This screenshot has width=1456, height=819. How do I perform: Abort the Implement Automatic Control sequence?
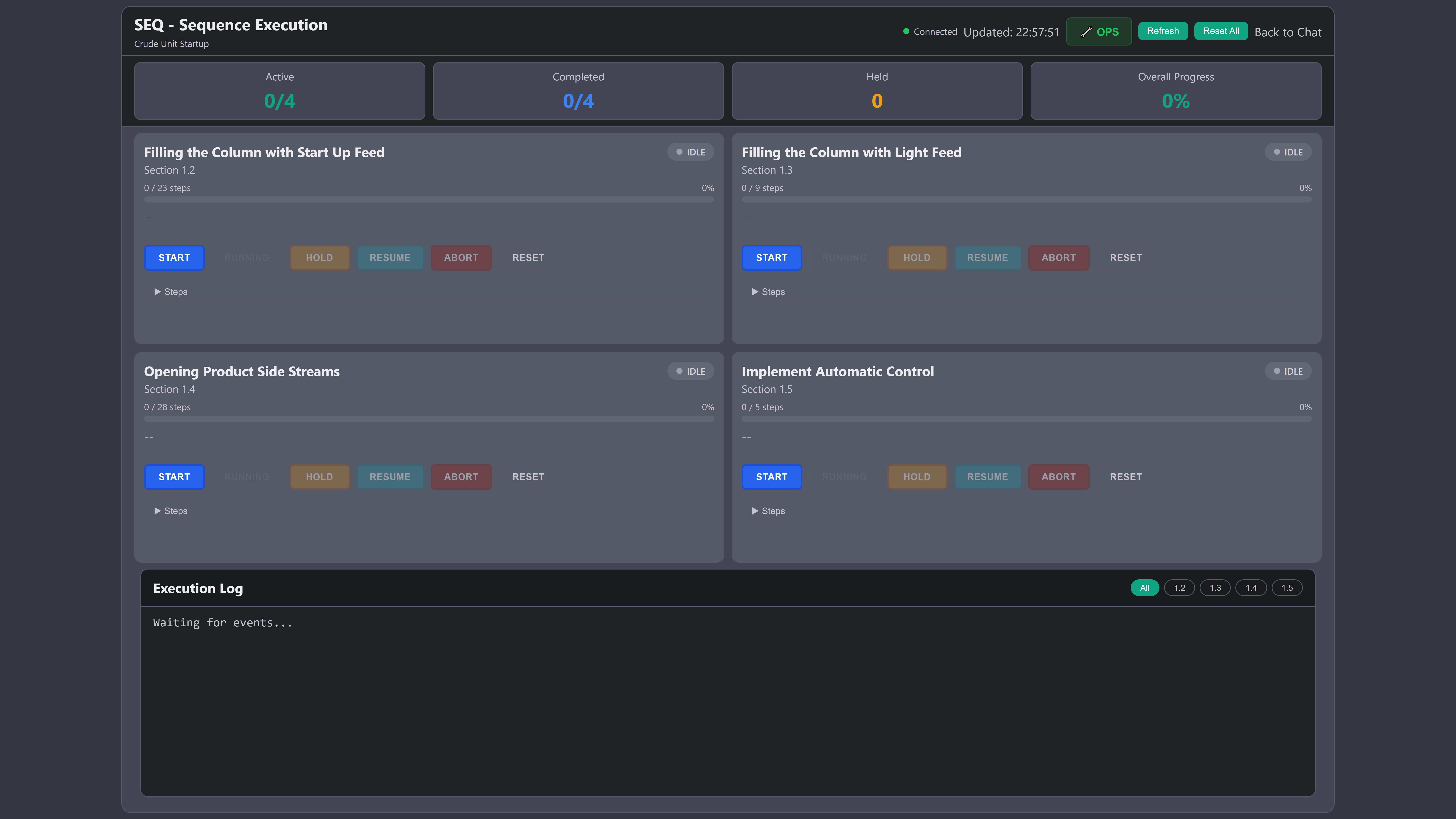point(1059,477)
